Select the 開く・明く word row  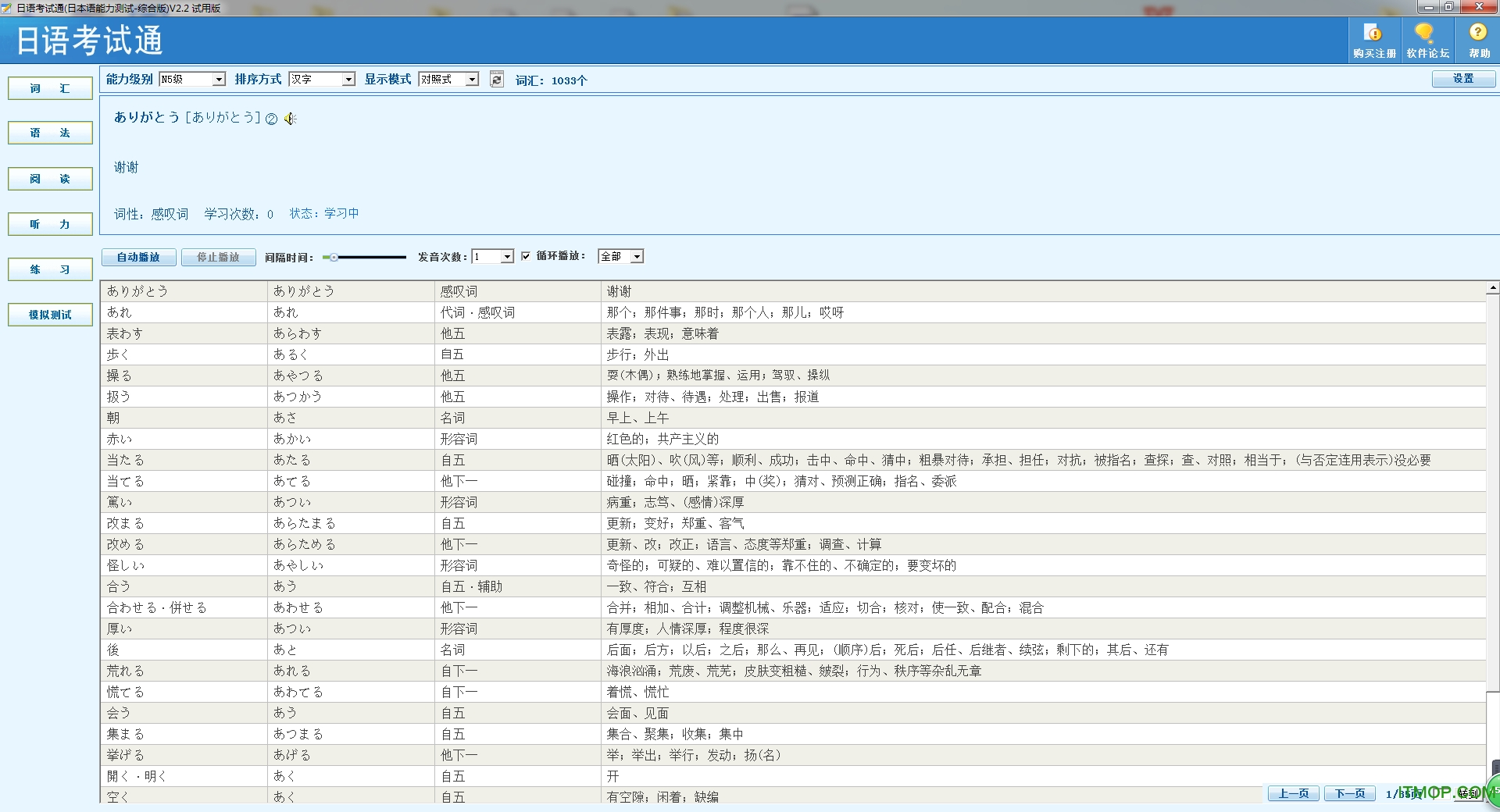tap(793, 776)
